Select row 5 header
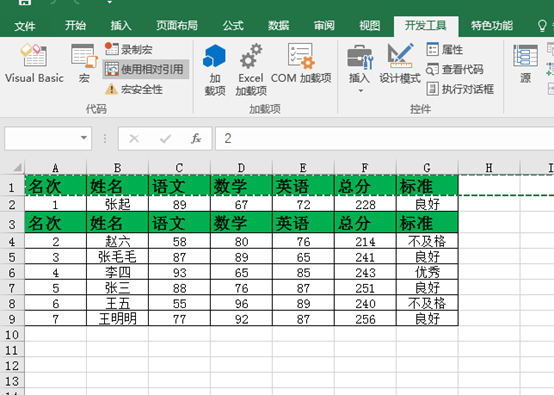Viewport: 554px width, 395px height. tap(12, 257)
